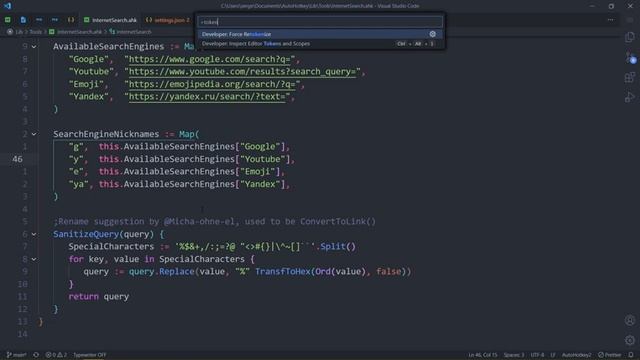Select Developer: Inspect Editor Tokens and Scopes
Viewport: 640px width, 360px height.
320,44
